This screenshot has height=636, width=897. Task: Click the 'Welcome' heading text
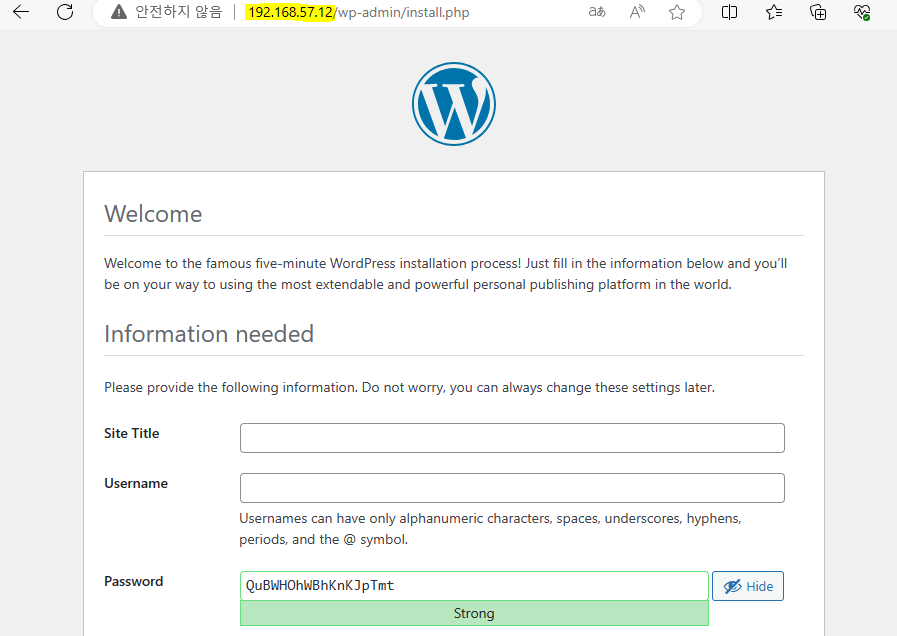[x=153, y=214]
